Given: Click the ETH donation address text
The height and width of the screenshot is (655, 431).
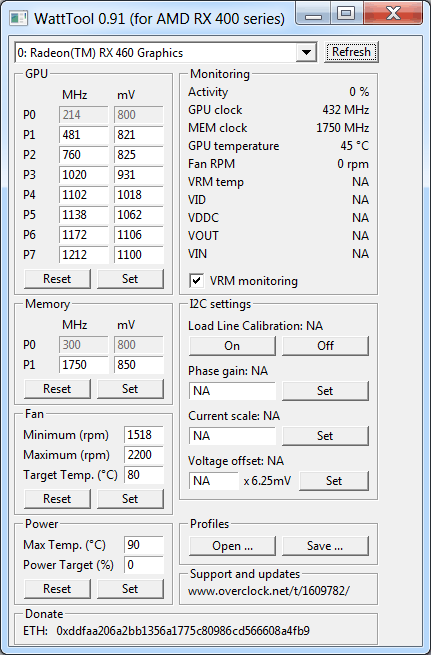Looking at the screenshot, I should (x=183, y=631).
